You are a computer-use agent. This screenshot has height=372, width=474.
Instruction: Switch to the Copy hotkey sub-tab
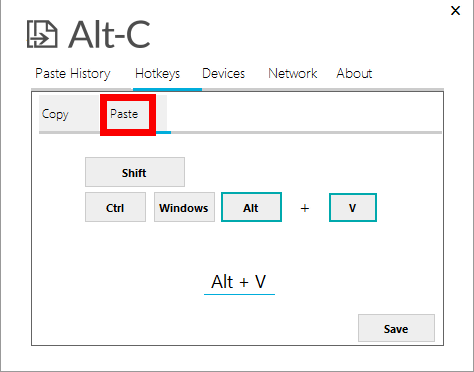click(x=55, y=114)
